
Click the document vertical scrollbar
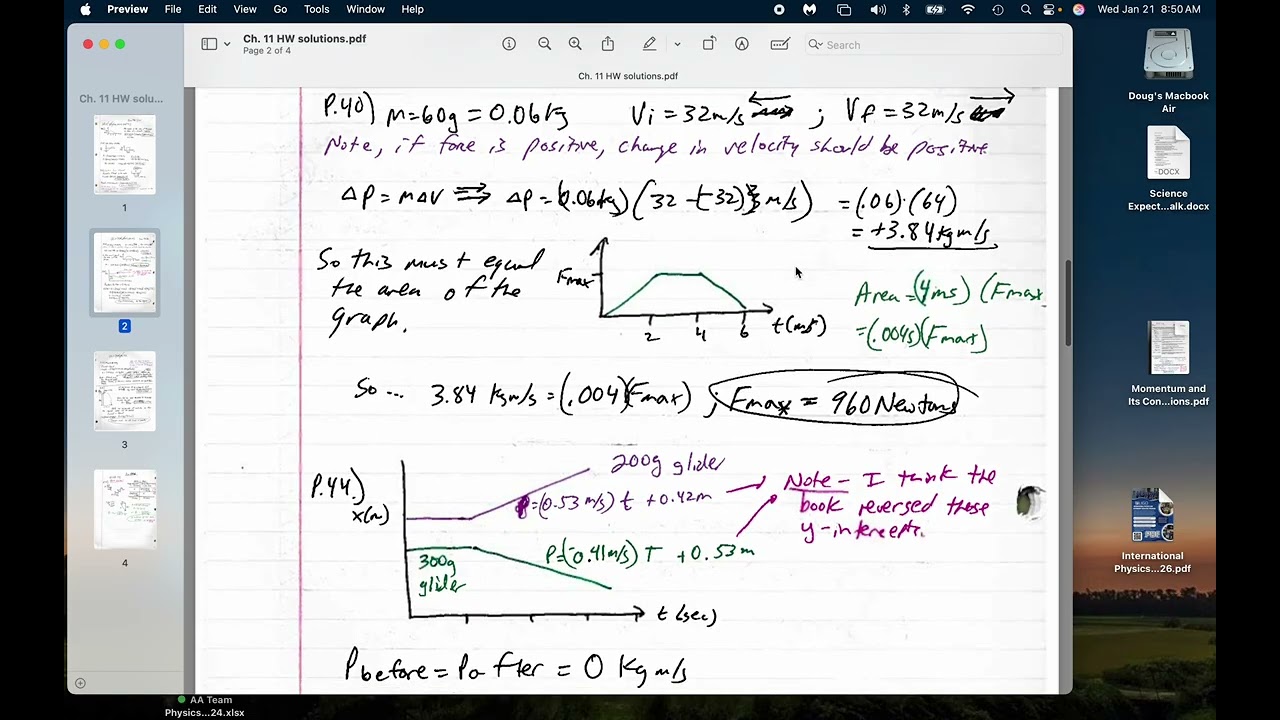(x=1067, y=303)
